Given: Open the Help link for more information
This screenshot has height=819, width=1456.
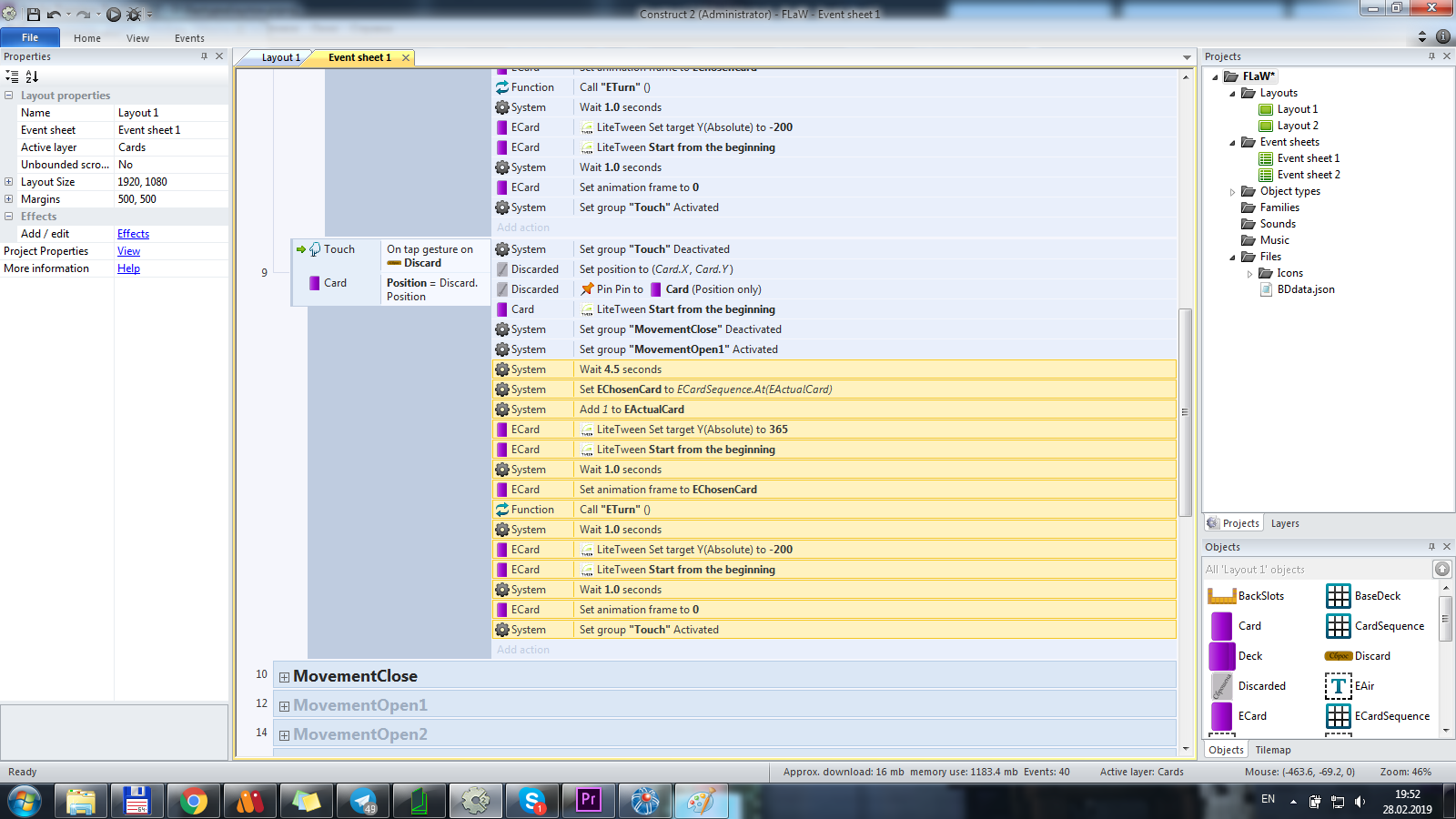Looking at the screenshot, I should tap(128, 268).
